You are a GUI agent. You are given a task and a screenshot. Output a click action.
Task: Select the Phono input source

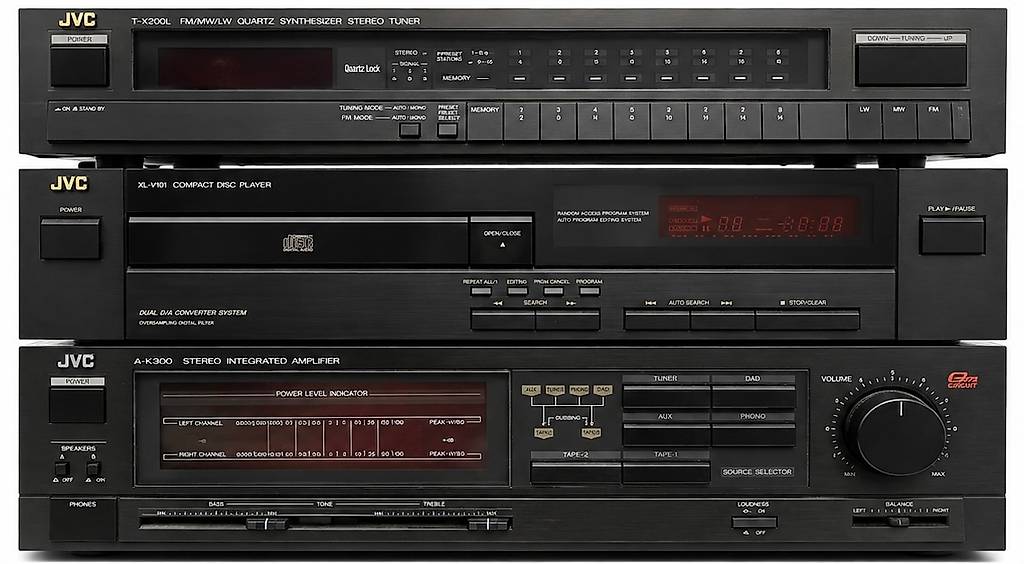754,435
